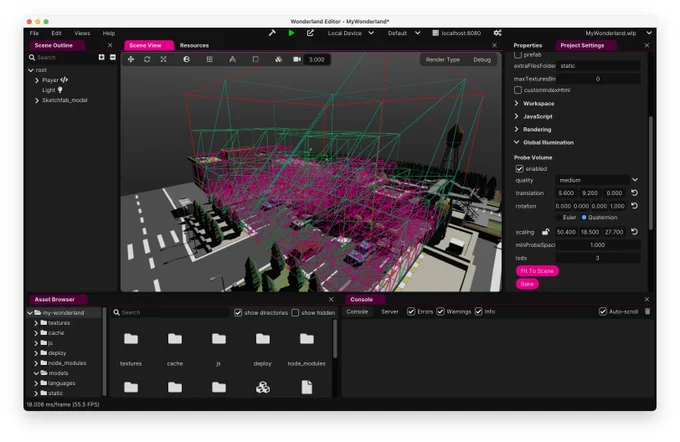Click the Fit To Scene button

pos(537,271)
